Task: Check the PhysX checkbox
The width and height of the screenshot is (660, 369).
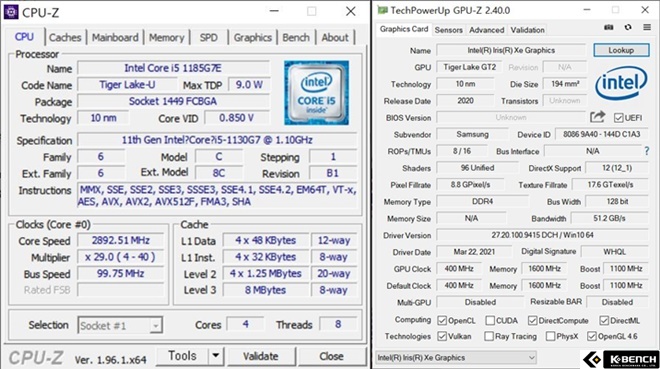Action: pyautogui.click(x=550, y=336)
